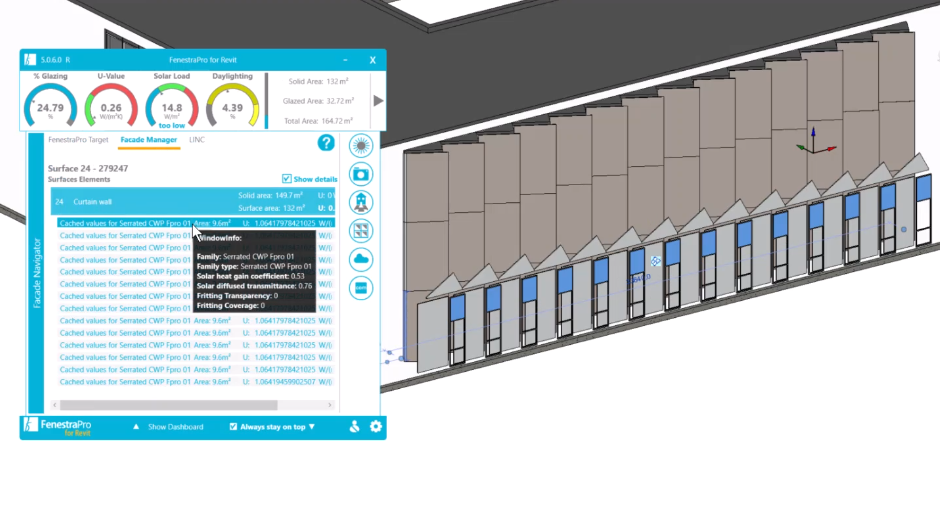Click the camera snapshot icon
Screen dimensions: 940x531
point(361,174)
